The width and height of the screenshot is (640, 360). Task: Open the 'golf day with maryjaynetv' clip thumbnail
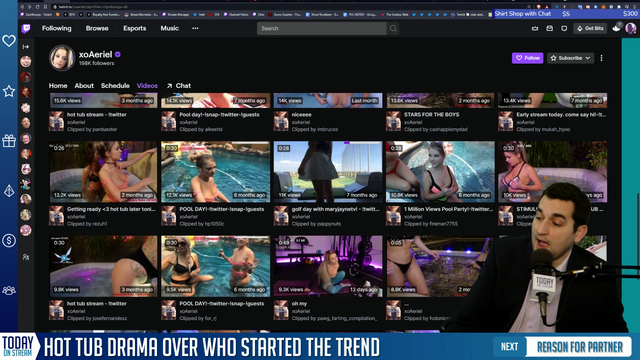pyautogui.click(x=328, y=172)
